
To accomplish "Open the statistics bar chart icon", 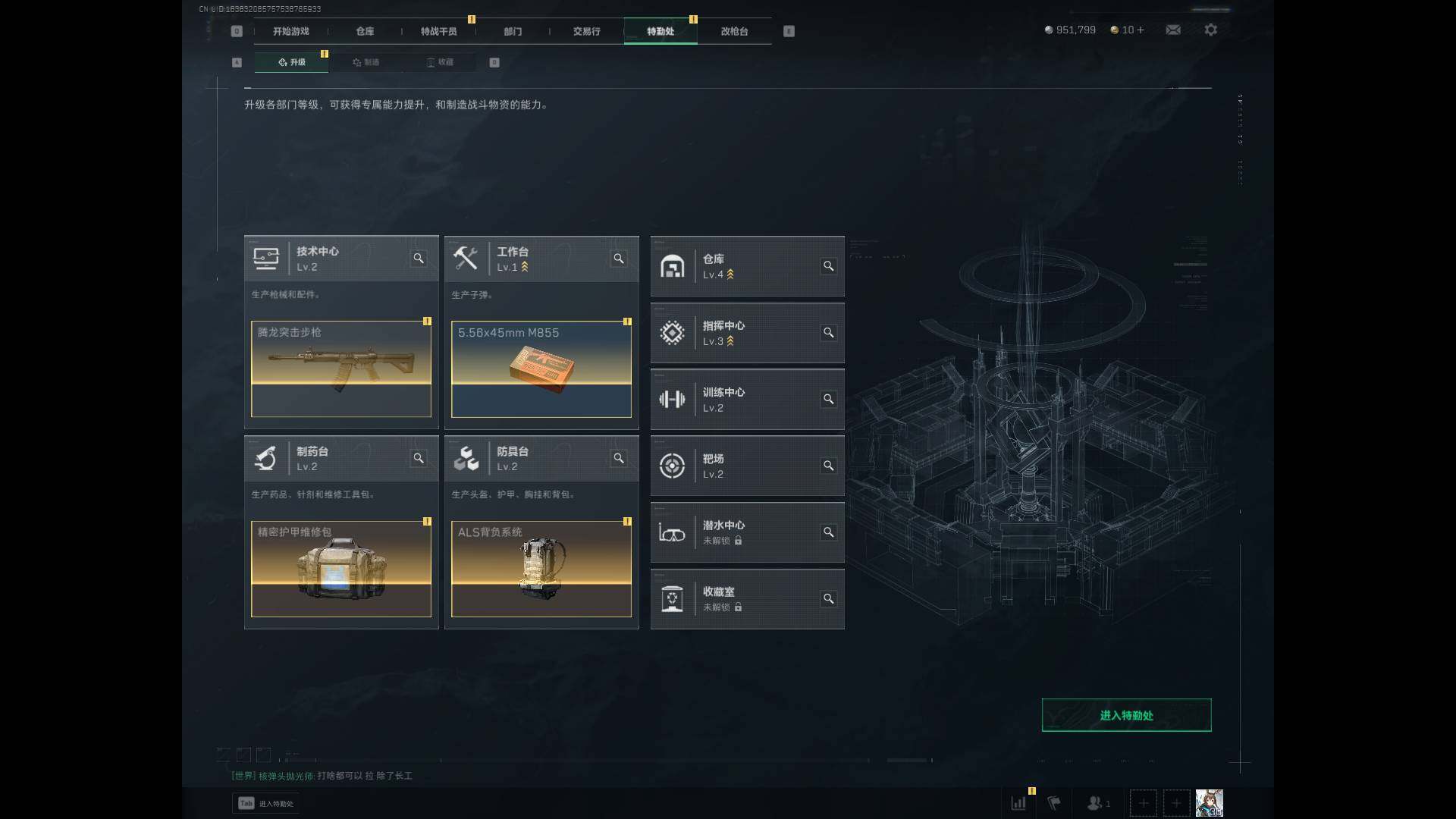I will coord(1018,802).
